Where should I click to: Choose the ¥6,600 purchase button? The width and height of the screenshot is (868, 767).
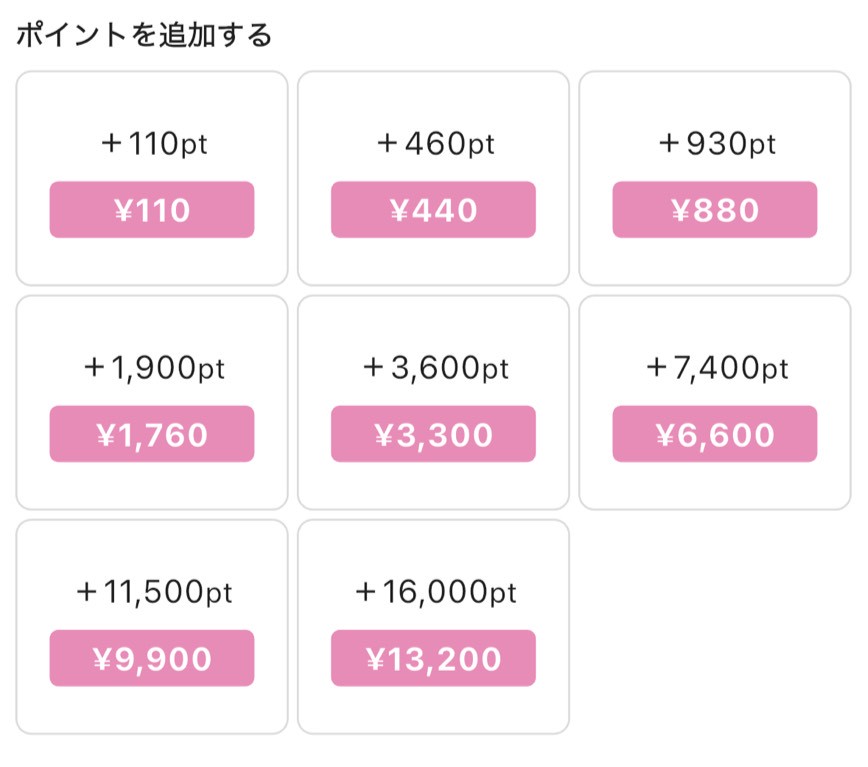[x=714, y=434]
